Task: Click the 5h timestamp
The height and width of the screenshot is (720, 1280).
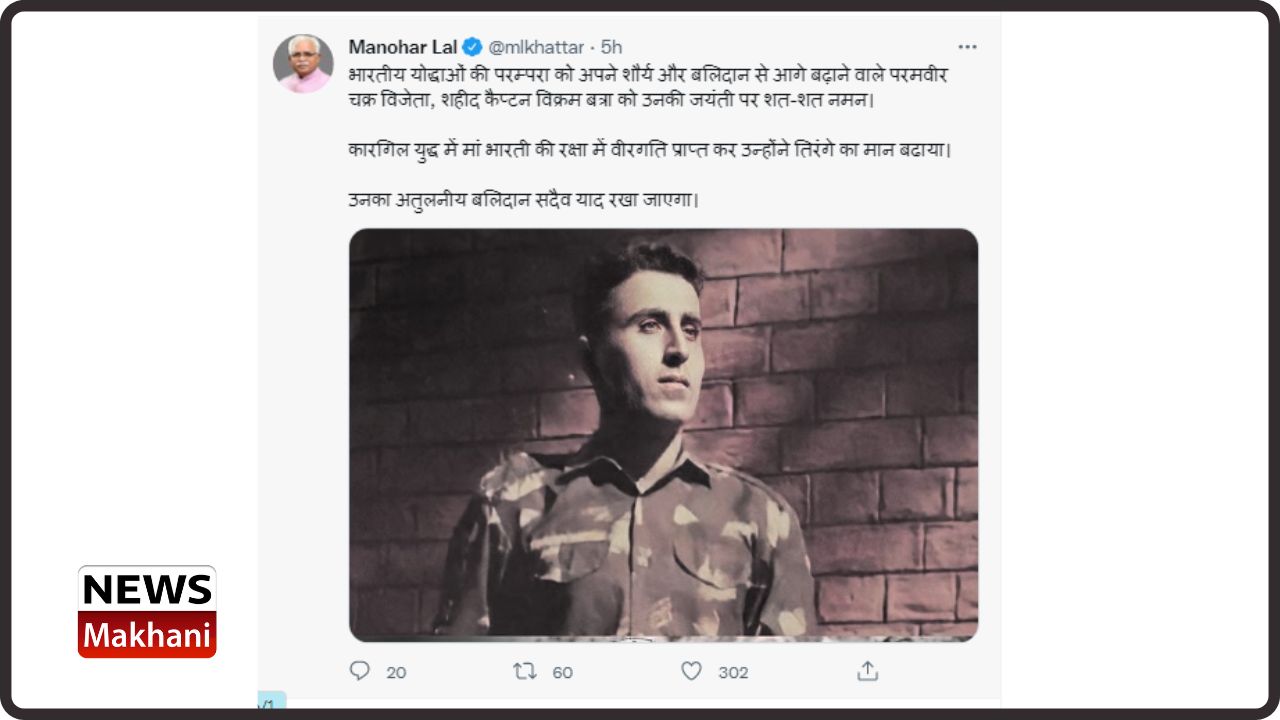Action: click(x=611, y=47)
